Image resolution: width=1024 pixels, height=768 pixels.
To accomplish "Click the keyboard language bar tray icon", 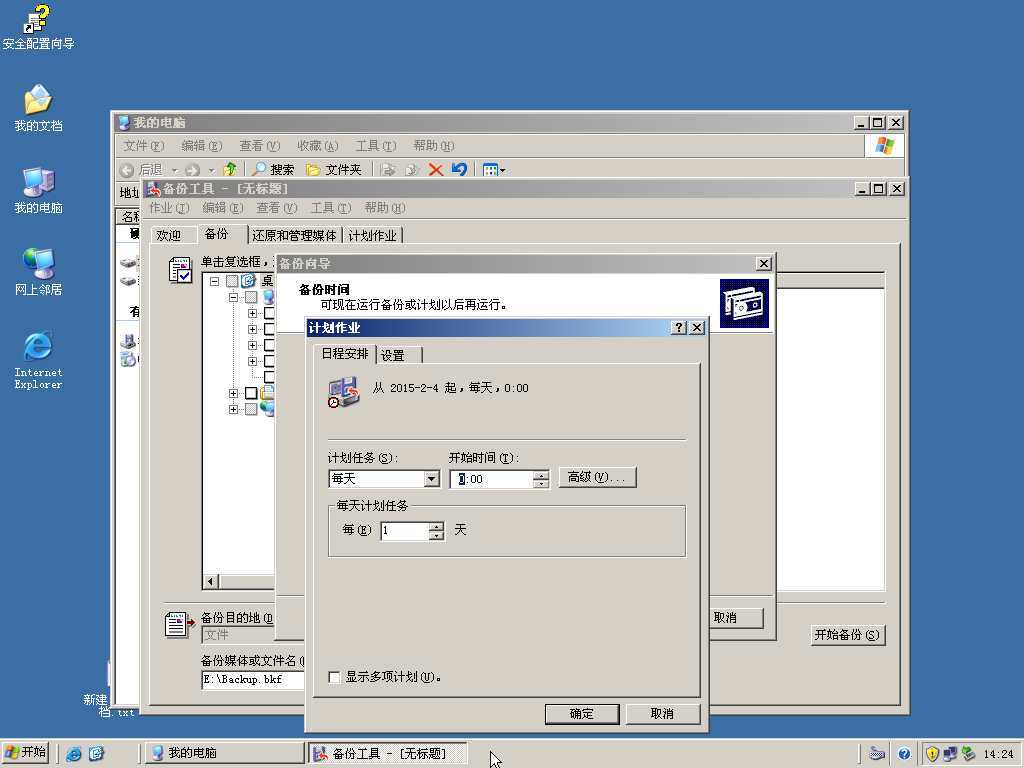I will coord(876,754).
